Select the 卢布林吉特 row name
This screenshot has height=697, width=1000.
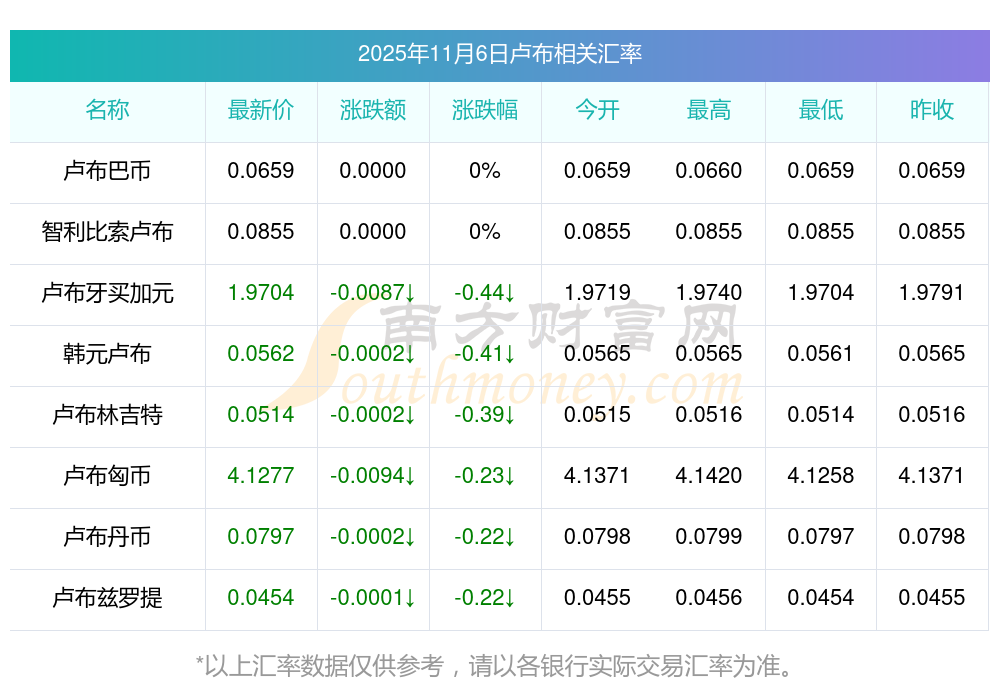[x=107, y=415]
